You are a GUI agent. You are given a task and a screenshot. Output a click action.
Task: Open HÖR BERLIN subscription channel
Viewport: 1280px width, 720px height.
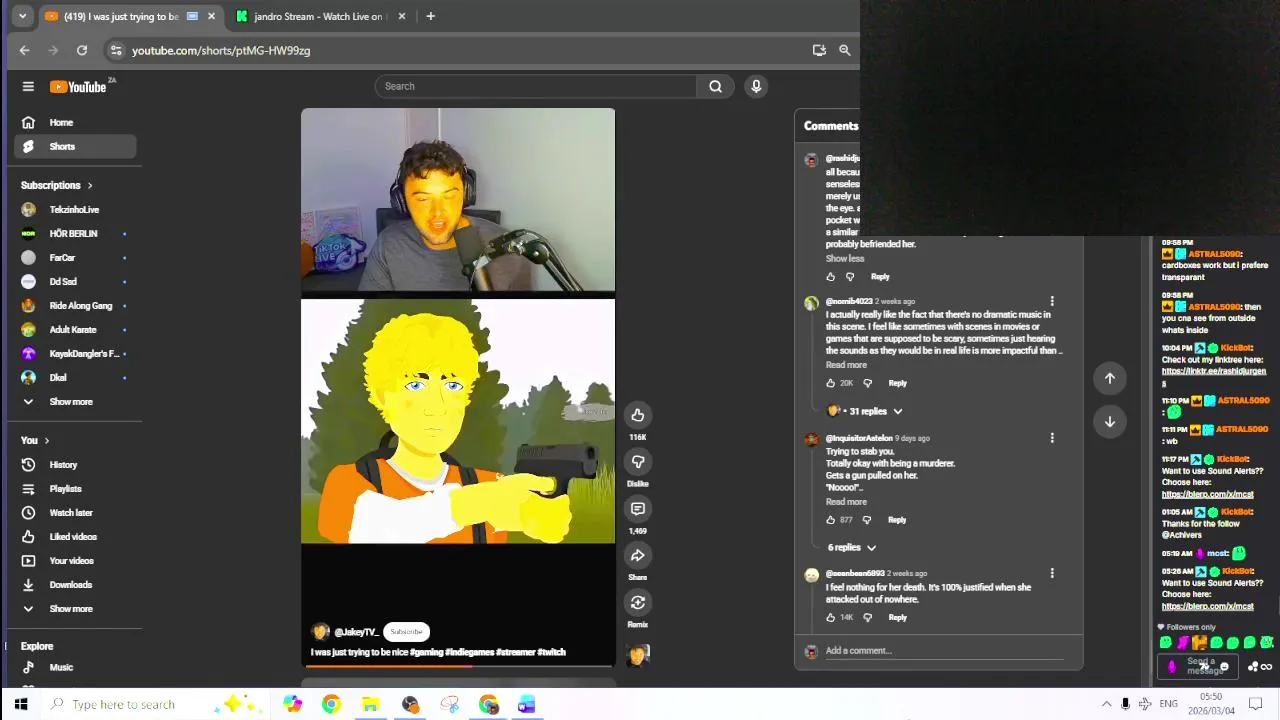tap(75, 234)
